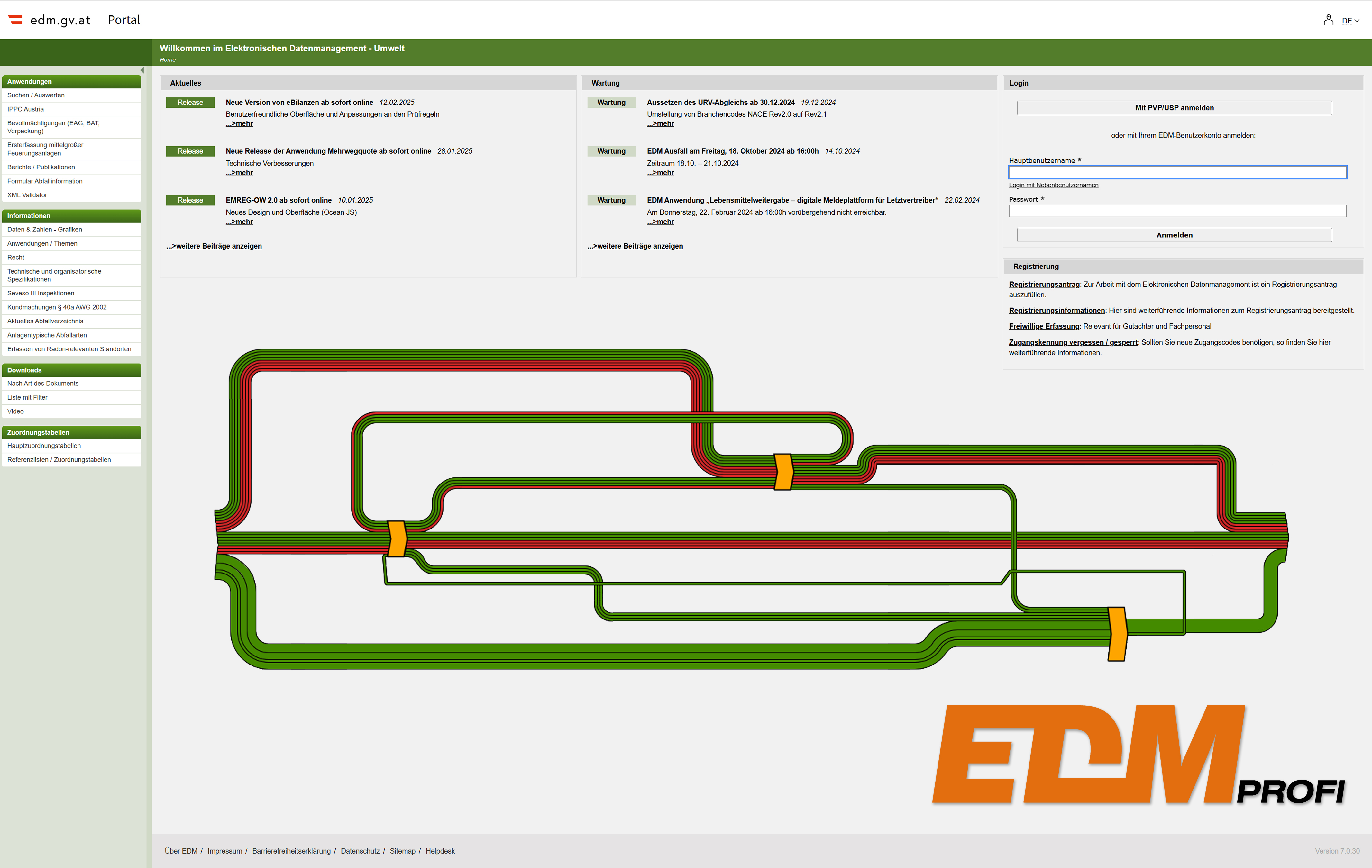This screenshot has width=1372, height=868.
Task: Click the EDM PROFI logo image
Action: pyautogui.click(x=1139, y=755)
